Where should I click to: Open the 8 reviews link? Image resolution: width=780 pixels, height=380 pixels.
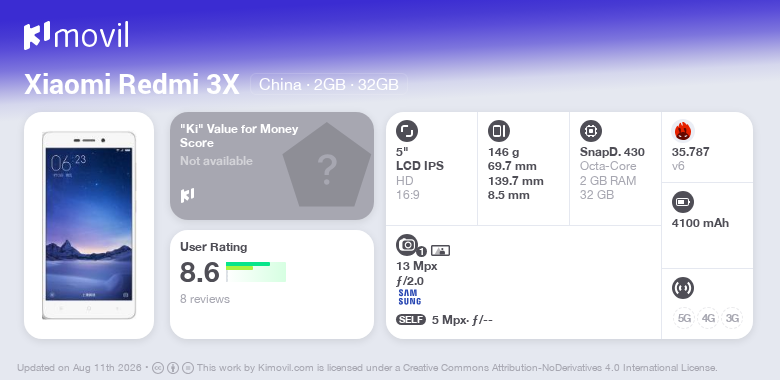[x=205, y=299]
